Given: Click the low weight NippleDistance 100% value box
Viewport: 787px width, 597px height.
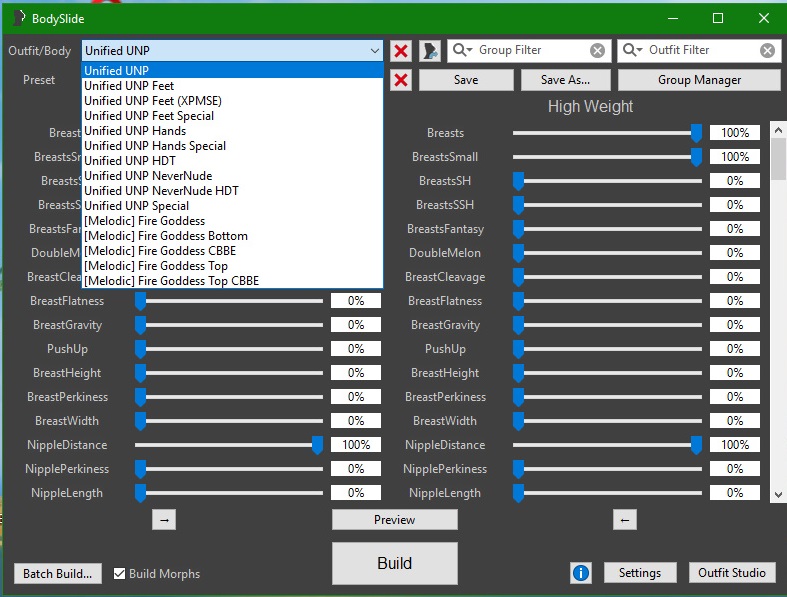Looking at the screenshot, I should click(x=356, y=445).
